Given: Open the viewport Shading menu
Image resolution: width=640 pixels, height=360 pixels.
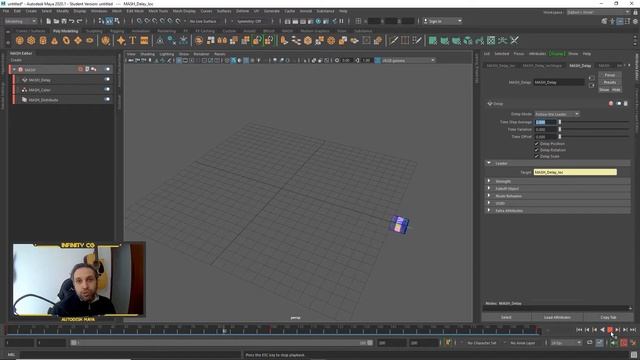Looking at the screenshot, I should coord(147,54).
